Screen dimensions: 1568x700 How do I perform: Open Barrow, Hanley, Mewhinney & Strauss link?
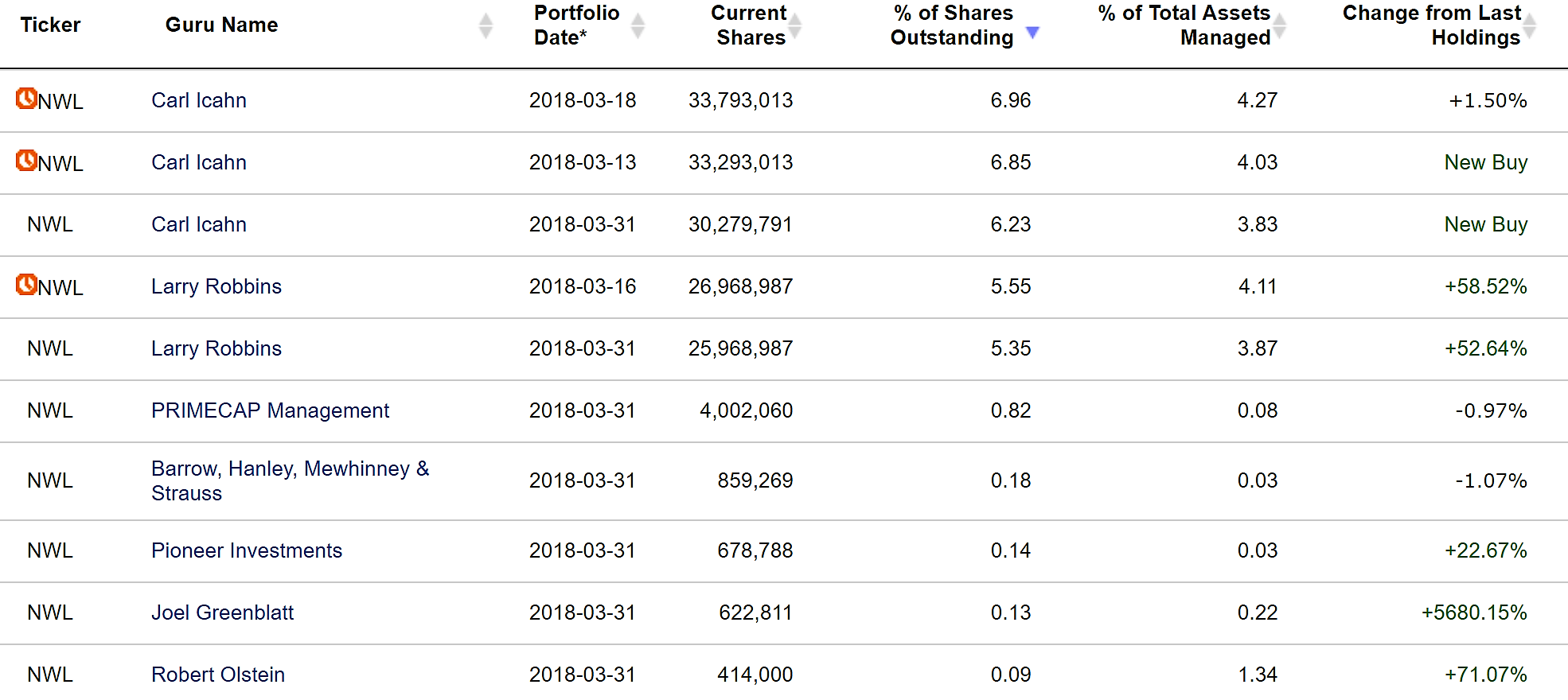[x=291, y=480]
